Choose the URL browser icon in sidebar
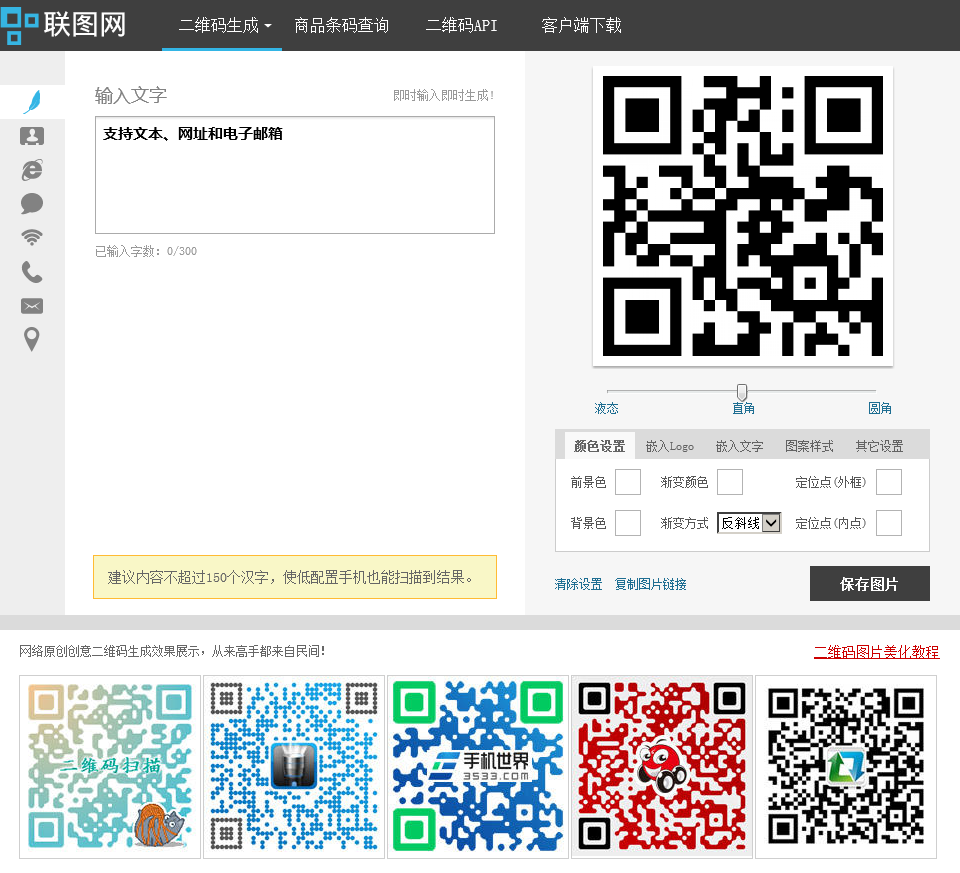The image size is (960, 873). (x=32, y=170)
